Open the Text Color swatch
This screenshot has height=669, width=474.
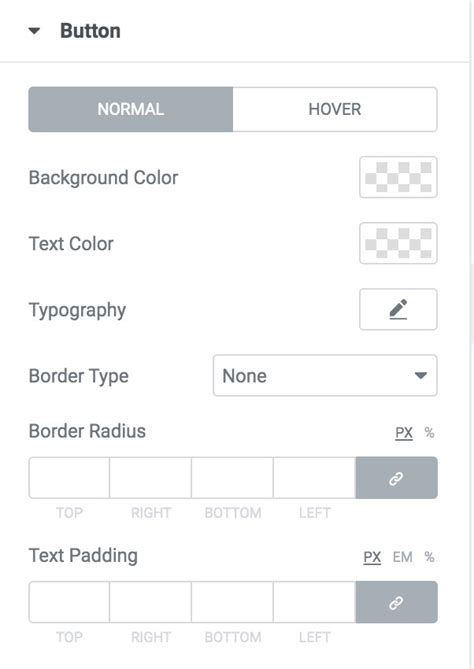tap(398, 243)
